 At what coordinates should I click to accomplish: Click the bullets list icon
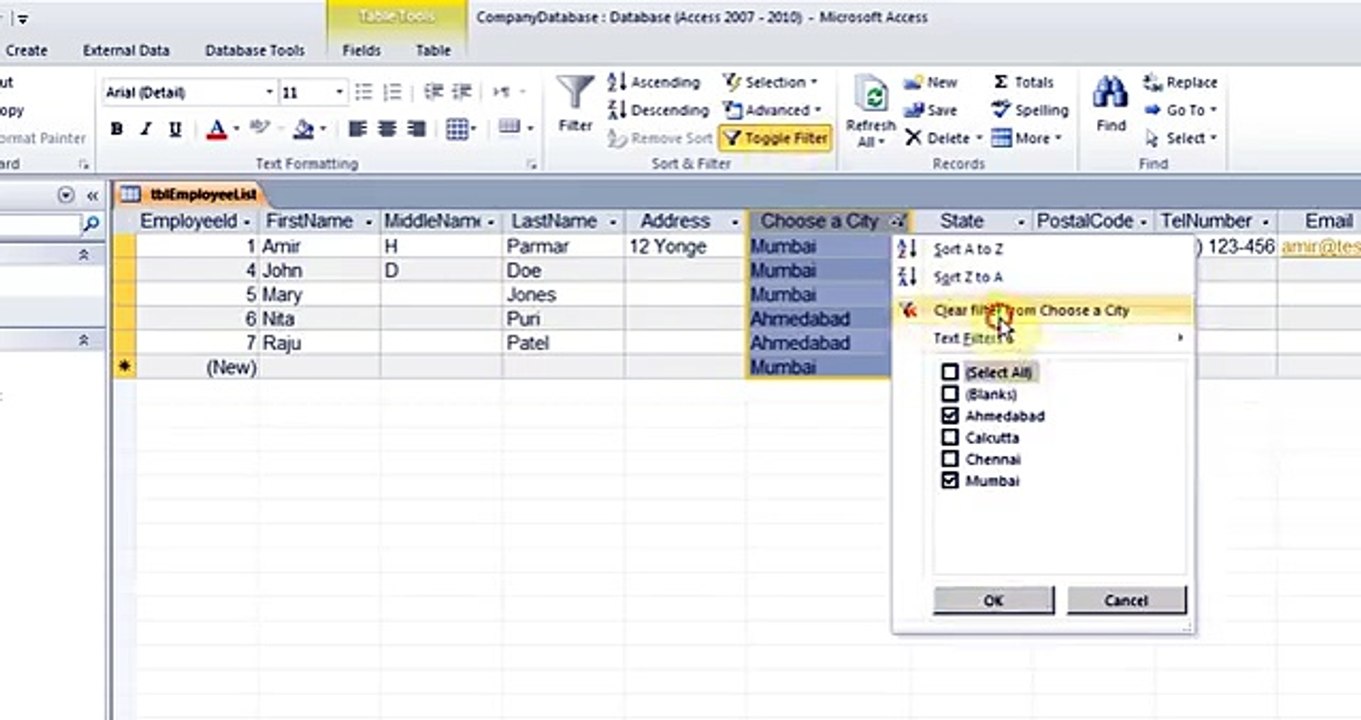point(364,92)
